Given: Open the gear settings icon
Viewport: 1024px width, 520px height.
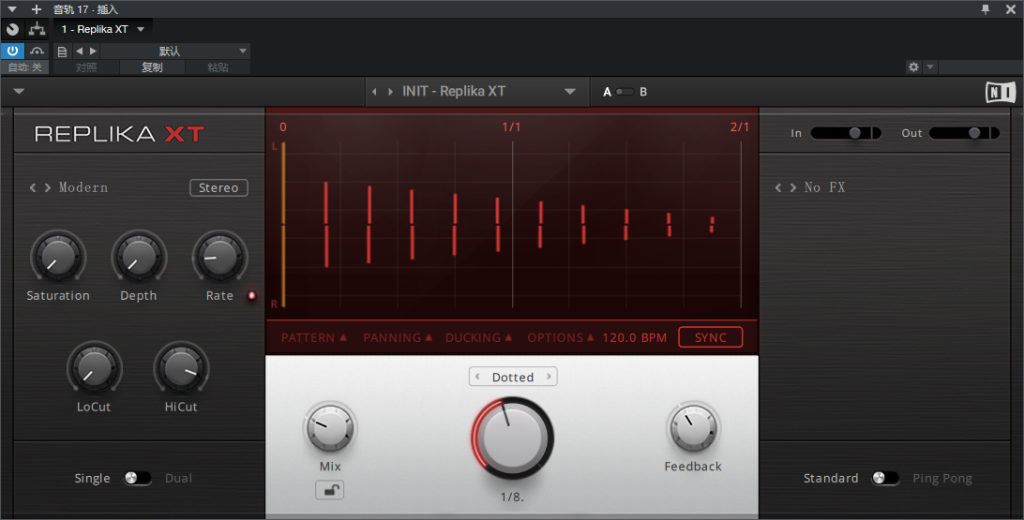Looking at the screenshot, I should coord(913,67).
